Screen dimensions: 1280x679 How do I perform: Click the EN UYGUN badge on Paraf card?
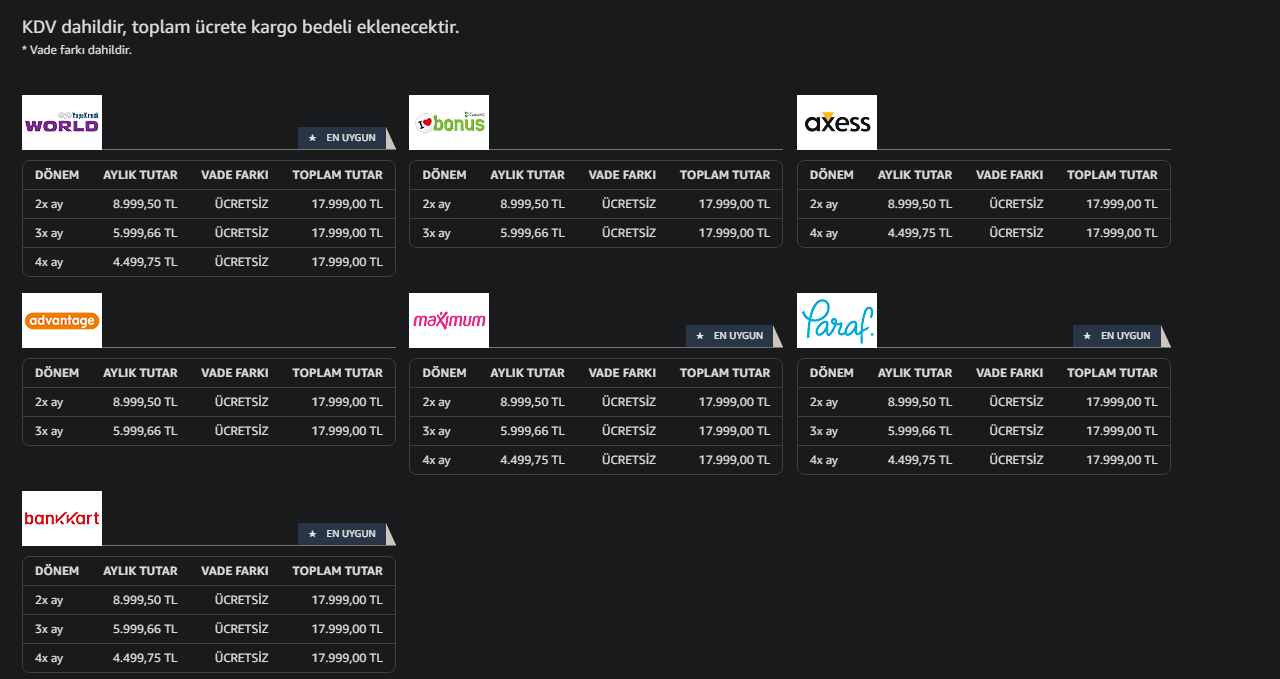coord(1117,336)
